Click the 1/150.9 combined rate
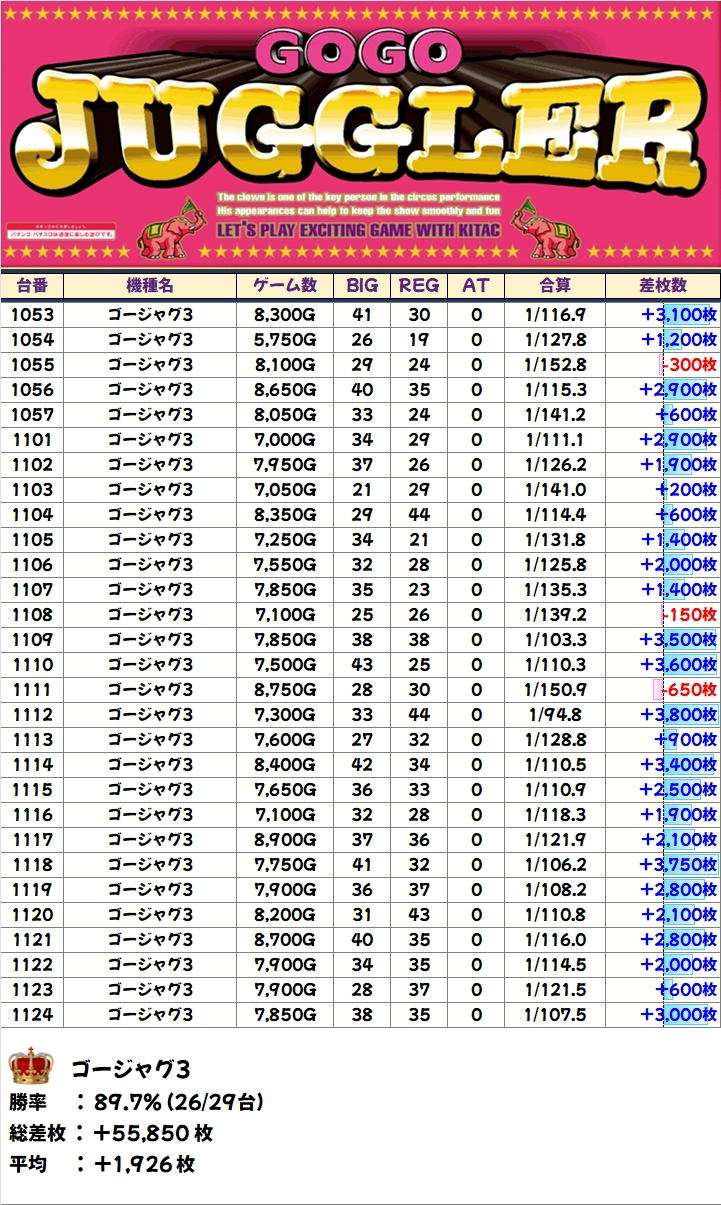The height and width of the screenshot is (1205, 721). coord(555,690)
